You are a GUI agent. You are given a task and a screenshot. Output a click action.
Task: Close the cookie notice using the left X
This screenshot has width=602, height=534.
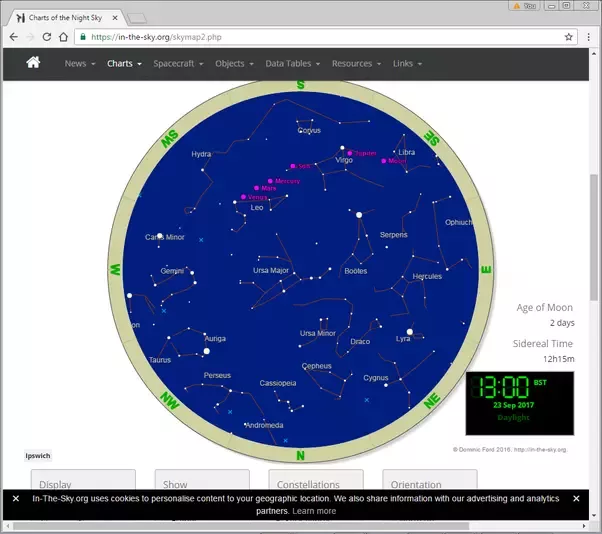pos(16,498)
